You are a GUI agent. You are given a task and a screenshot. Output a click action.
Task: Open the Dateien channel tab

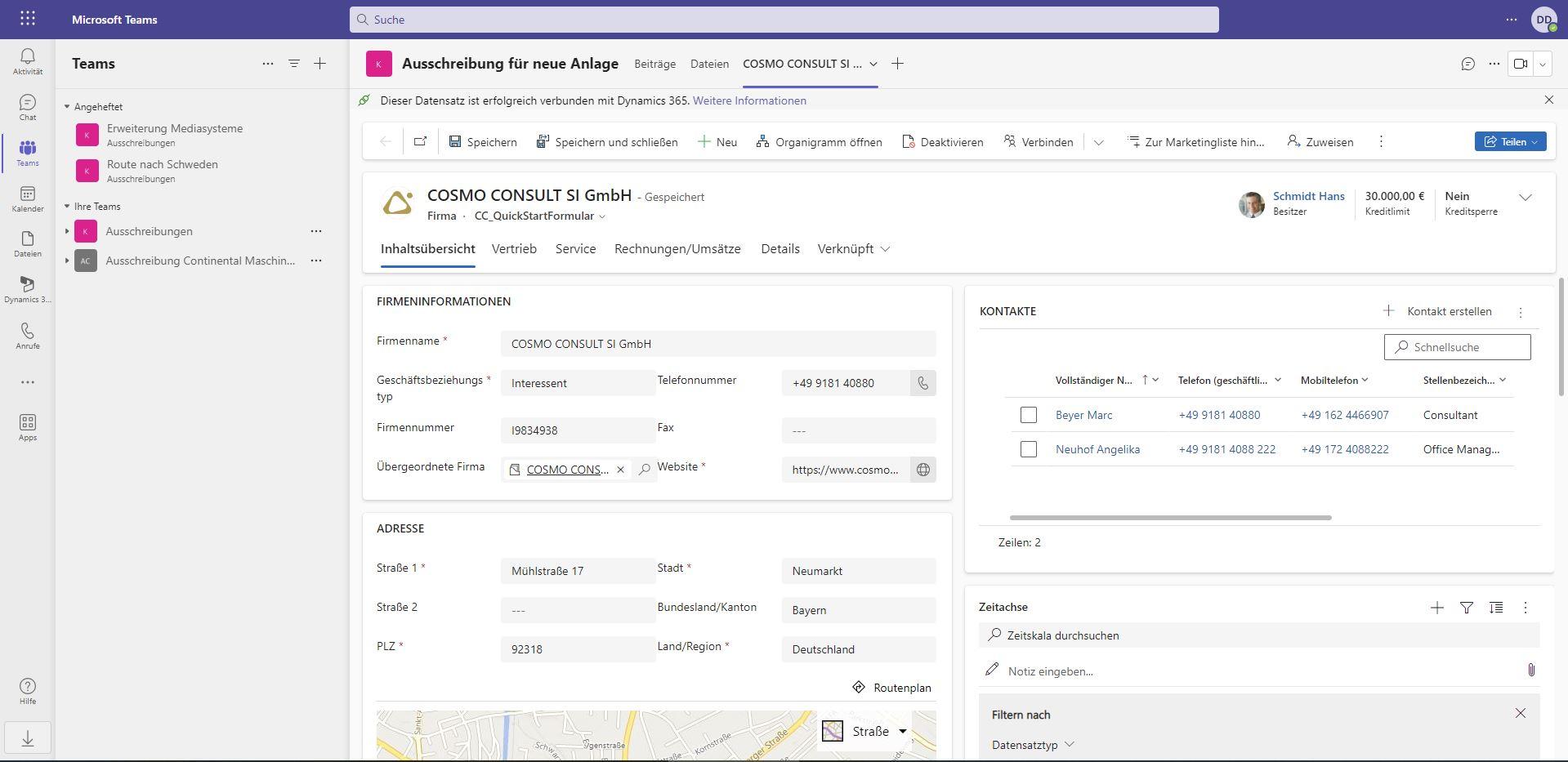coord(708,64)
